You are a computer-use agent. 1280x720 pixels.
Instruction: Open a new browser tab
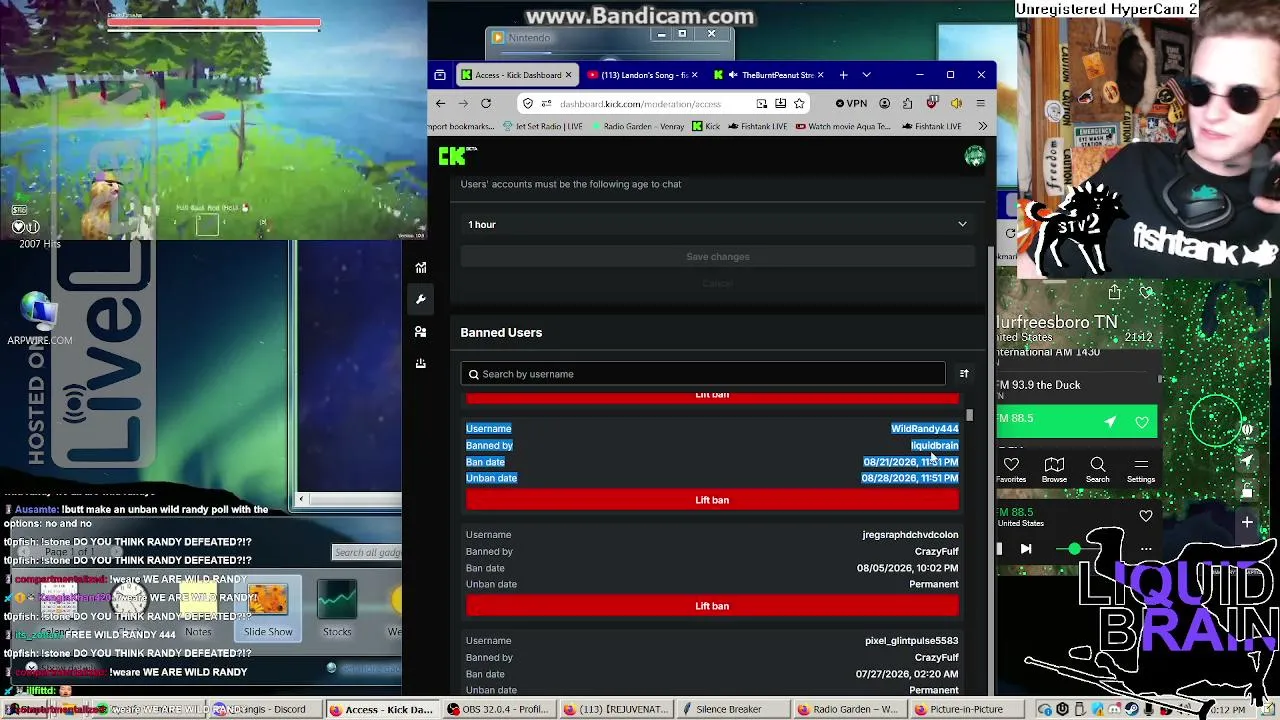[843, 75]
